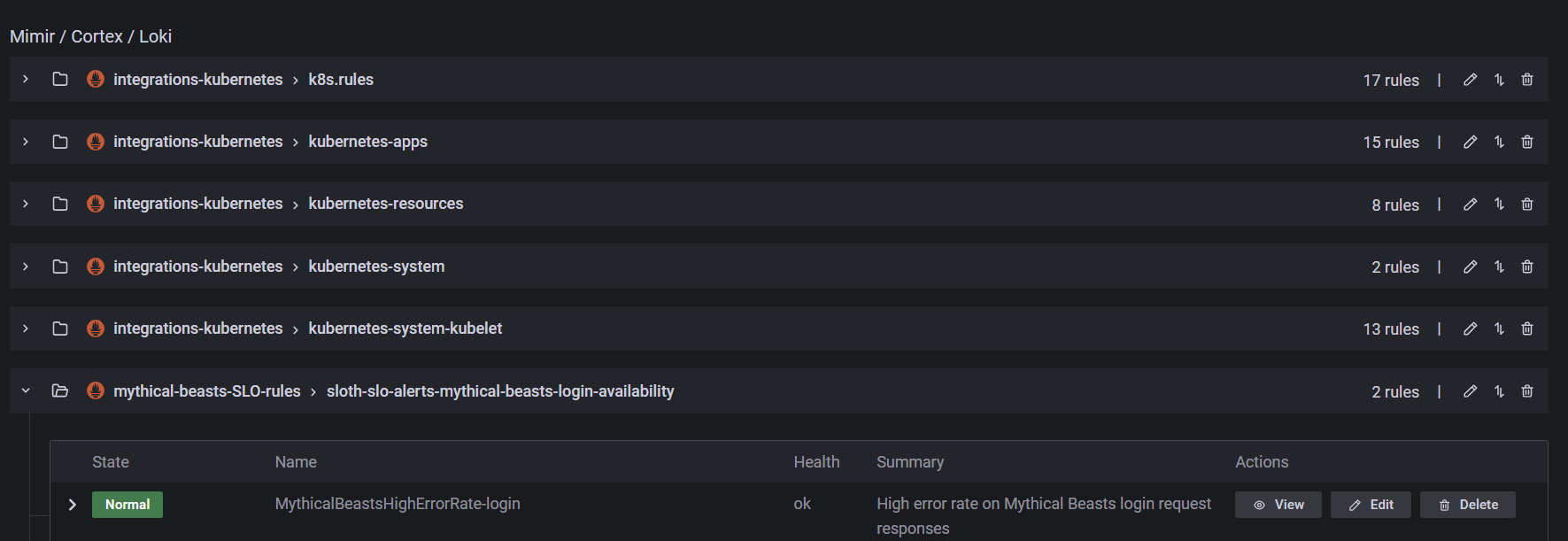Delete the kubernetes-system-kubelet group using trash icon
The width and height of the screenshot is (1568, 541).
coord(1527,328)
